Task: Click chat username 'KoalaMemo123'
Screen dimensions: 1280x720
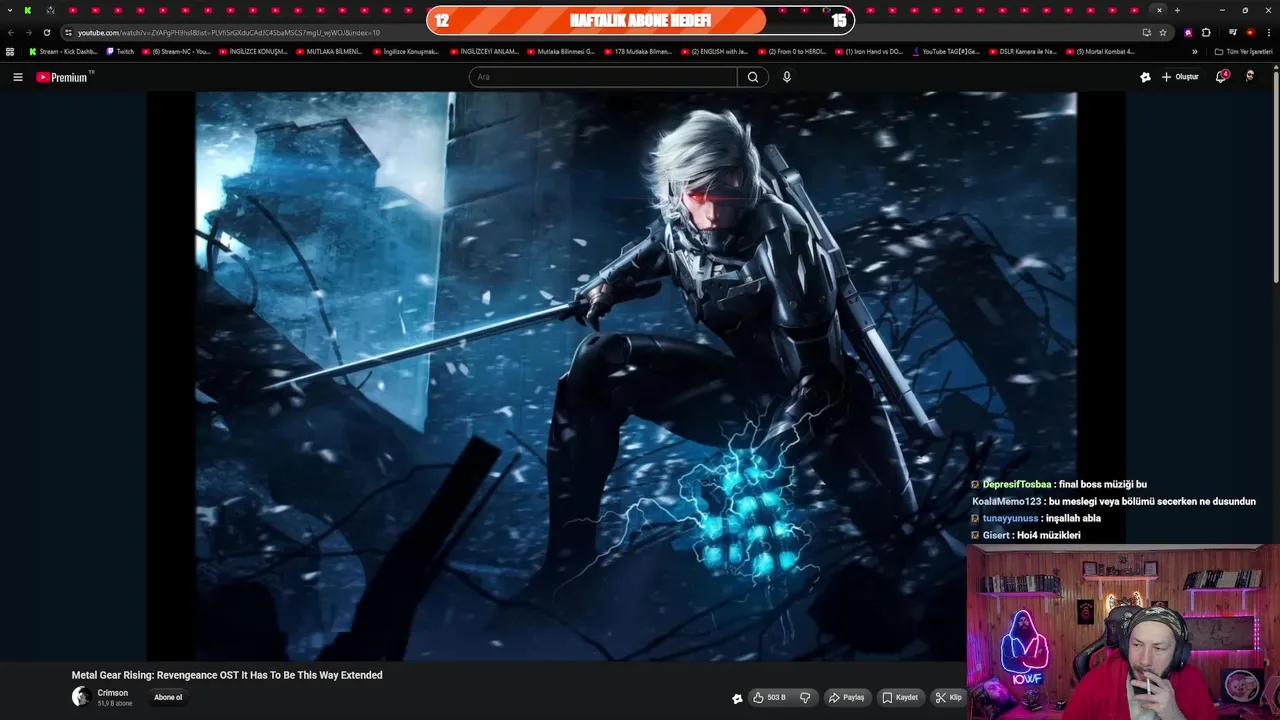Action: pyautogui.click(x=1006, y=502)
